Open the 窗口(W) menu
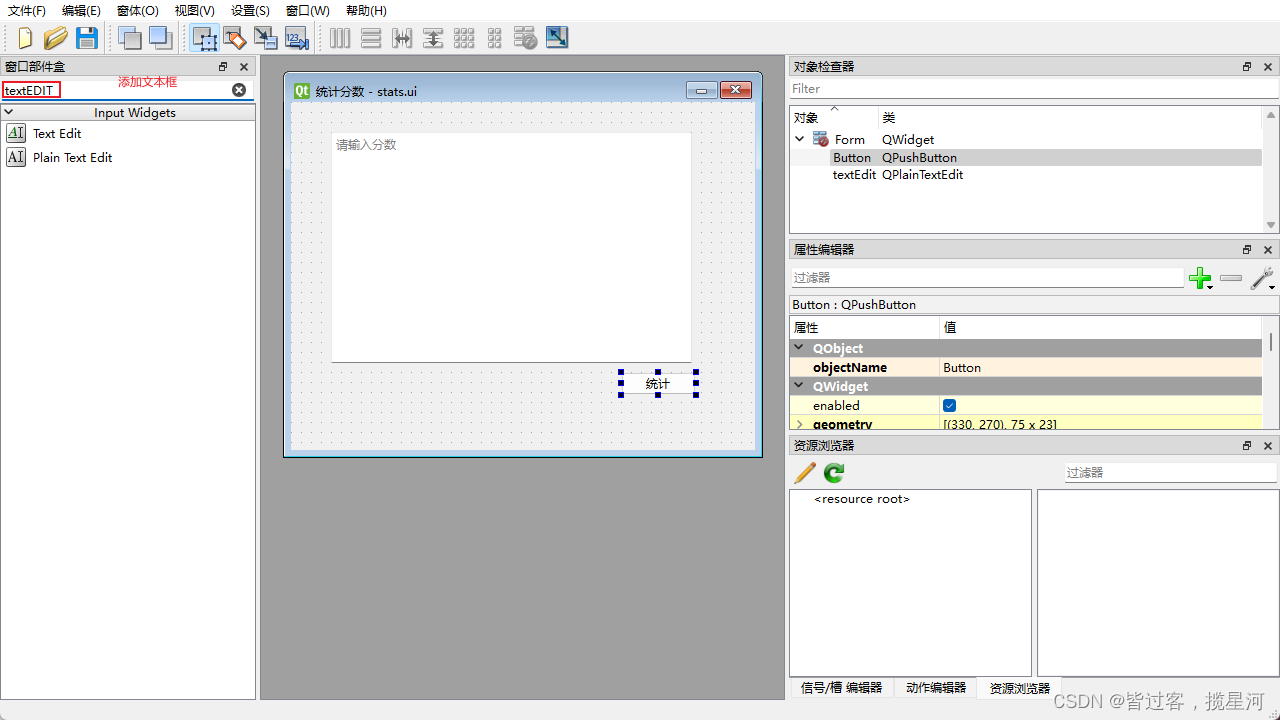Viewport: 1280px width, 720px height. click(x=307, y=11)
